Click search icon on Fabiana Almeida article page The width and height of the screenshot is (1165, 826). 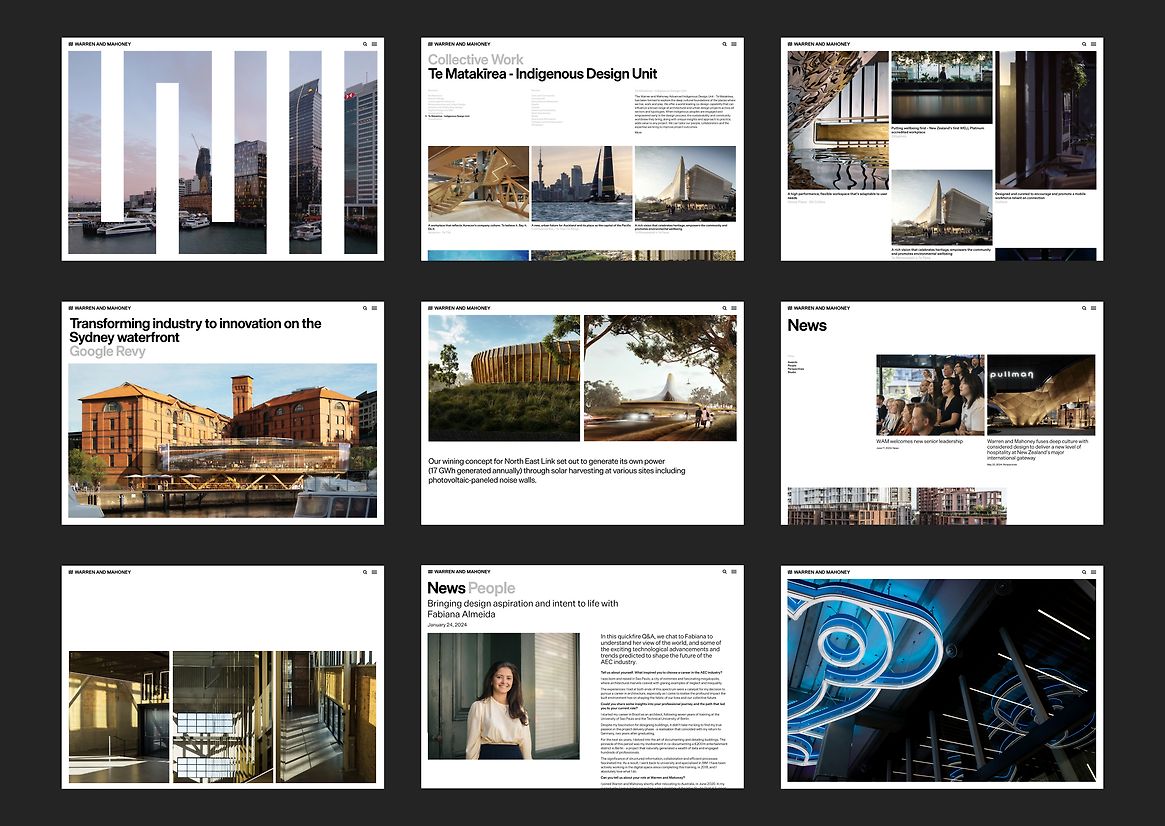click(x=724, y=572)
